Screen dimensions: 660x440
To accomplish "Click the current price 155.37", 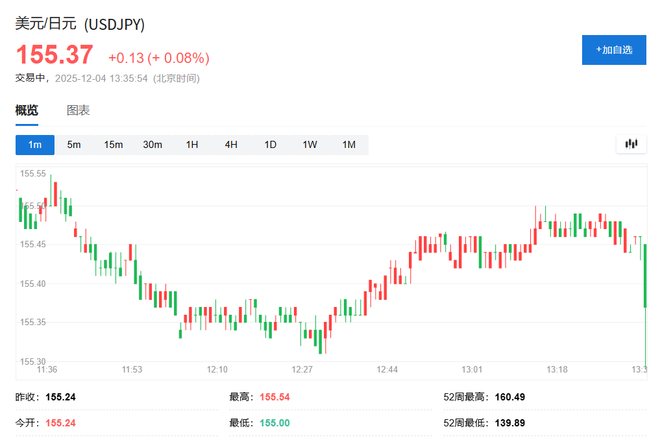I will 54,56.
